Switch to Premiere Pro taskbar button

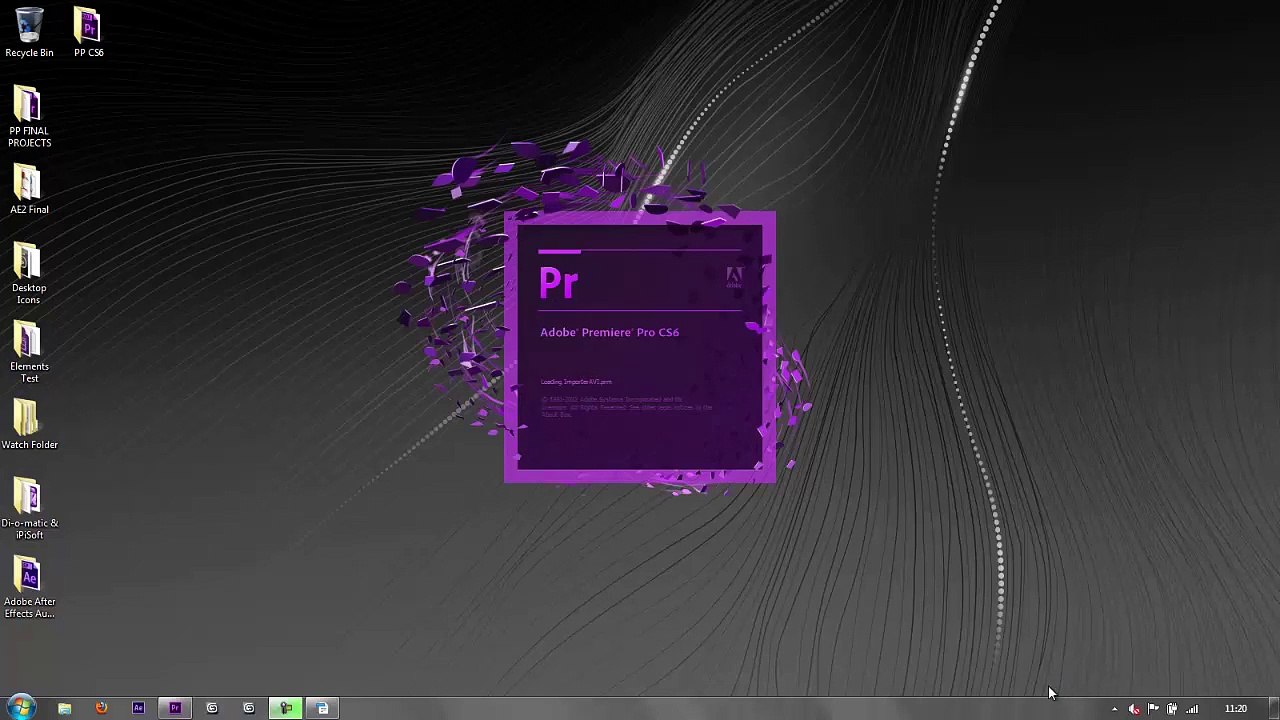[175, 708]
